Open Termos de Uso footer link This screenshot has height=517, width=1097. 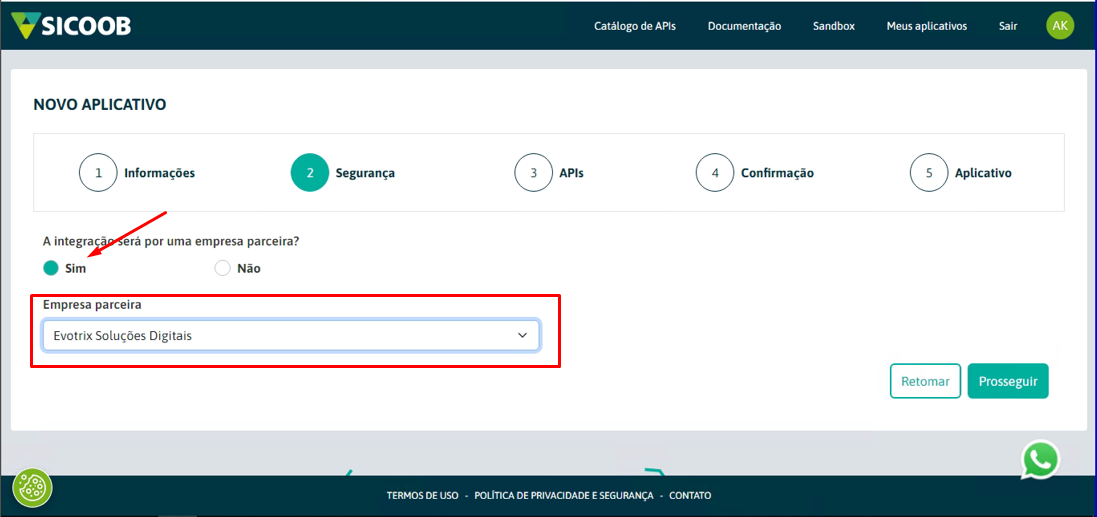click(x=422, y=496)
